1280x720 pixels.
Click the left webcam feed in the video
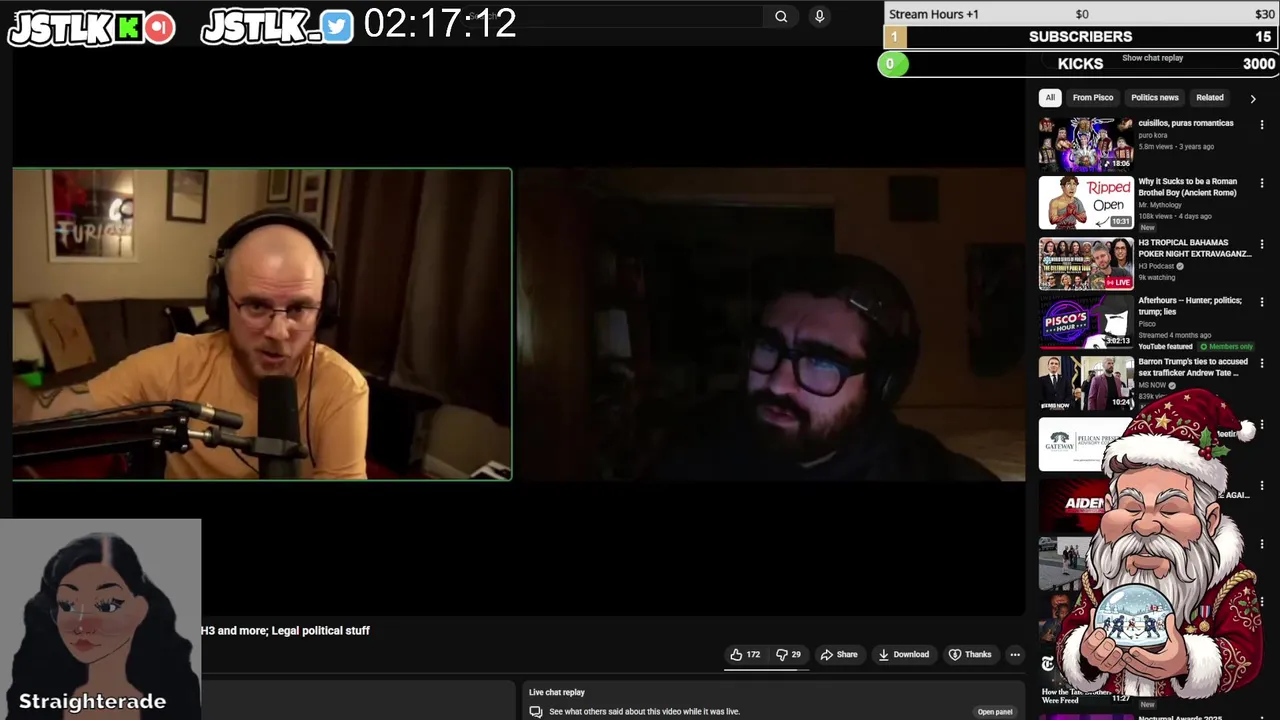pyautogui.click(x=262, y=324)
